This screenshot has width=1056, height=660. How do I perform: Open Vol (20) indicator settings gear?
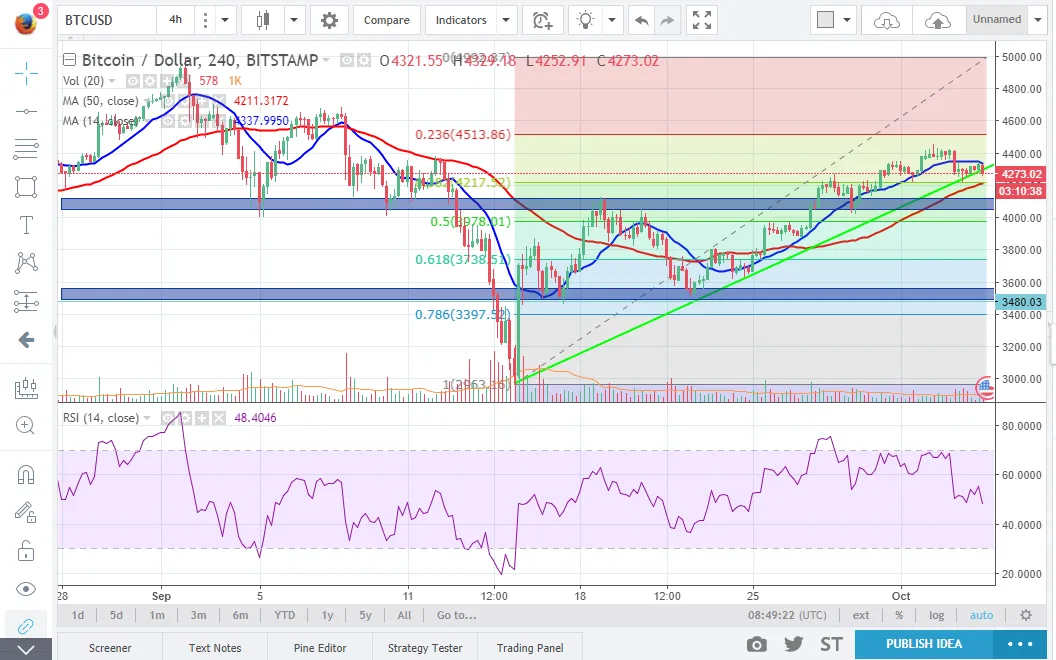click(150, 81)
